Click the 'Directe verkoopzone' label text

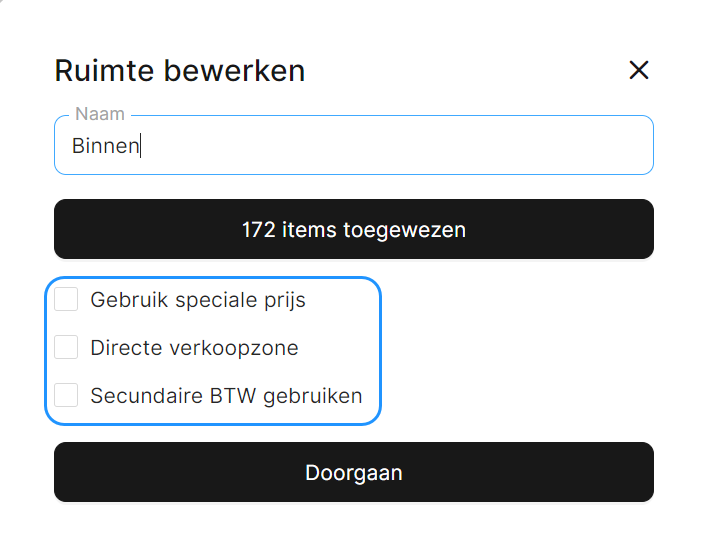[194, 348]
